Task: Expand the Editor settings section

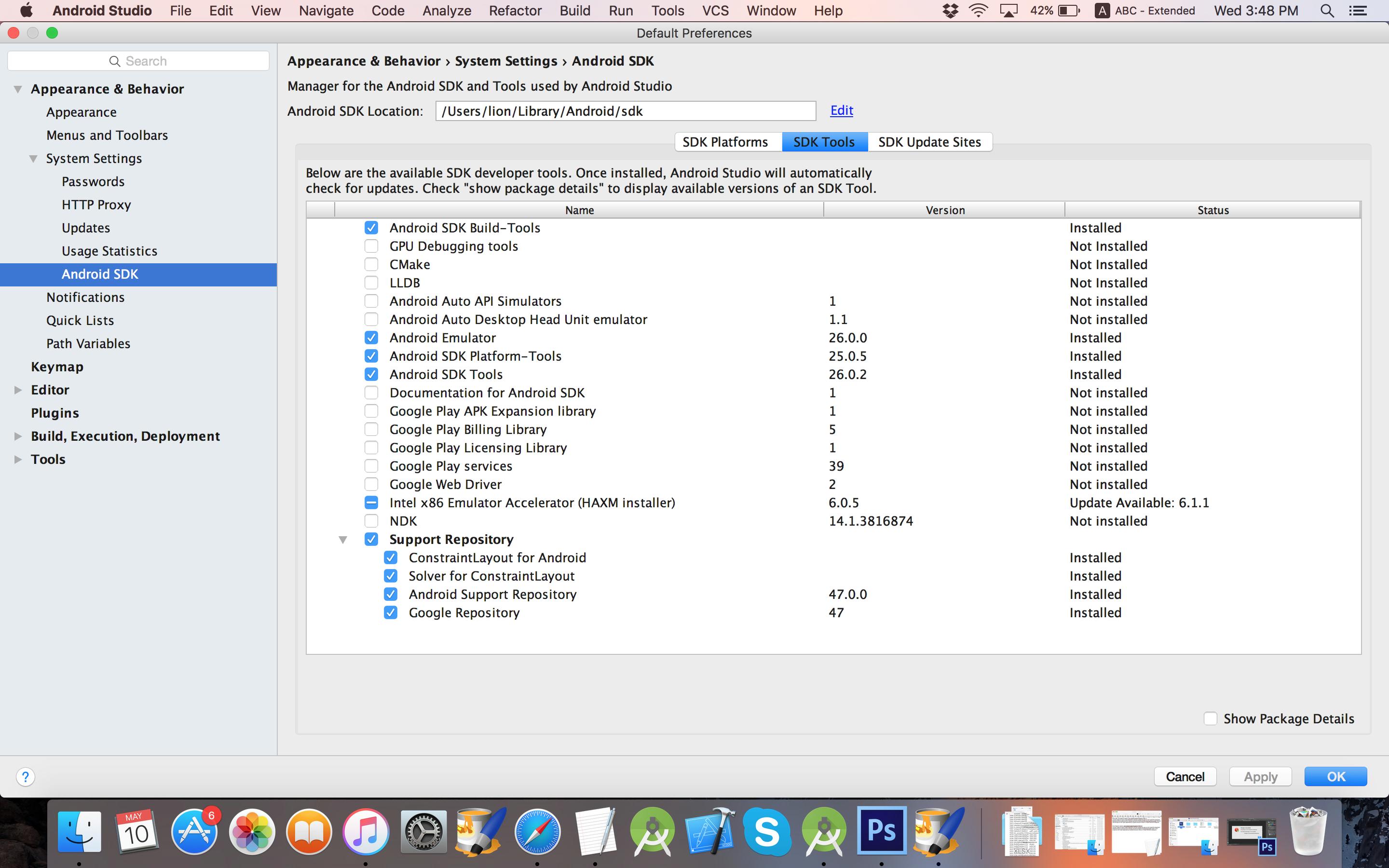Action: pyautogui.click(x=18, y=391)
